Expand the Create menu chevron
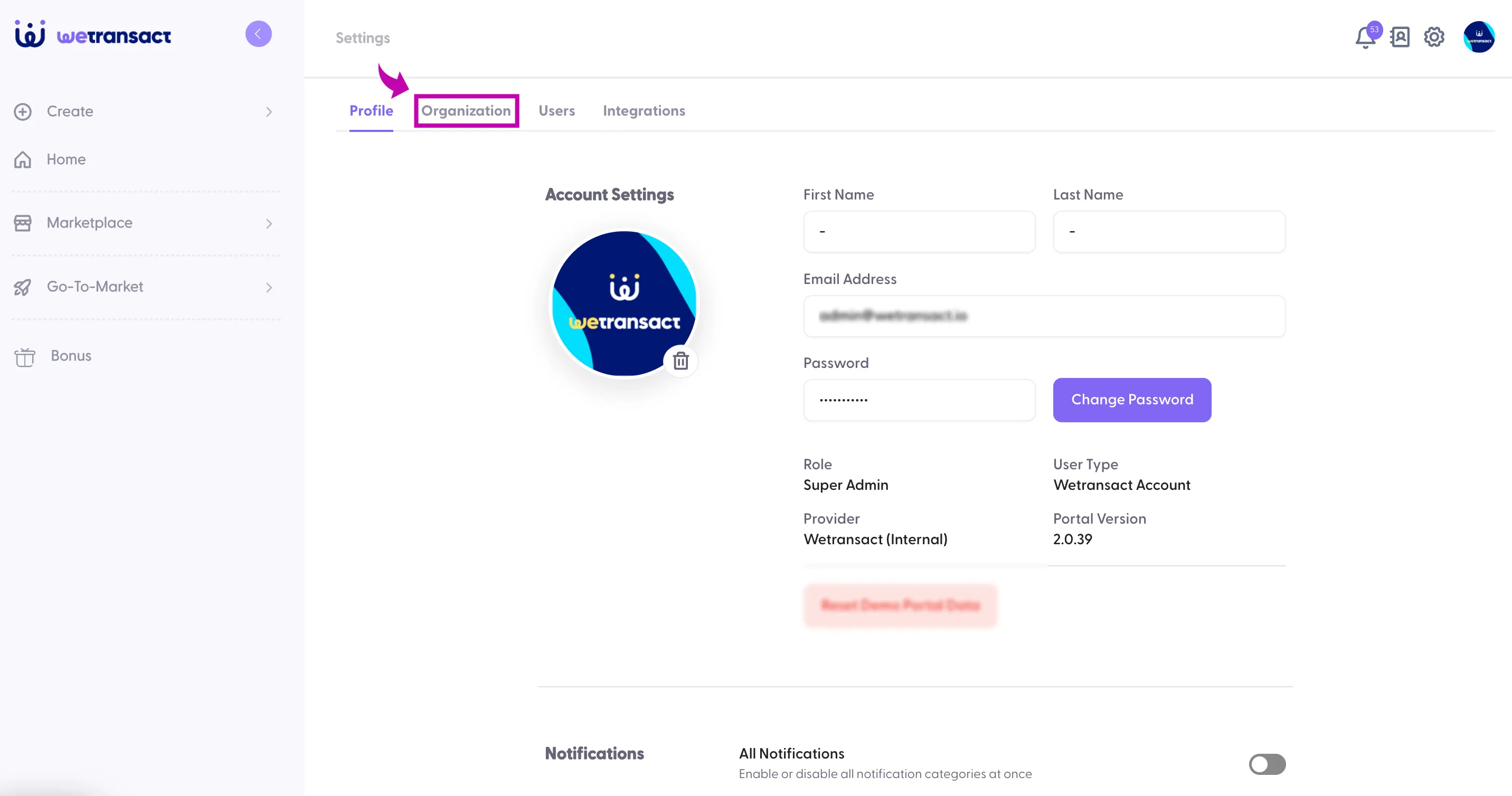1512x796 pixels. pyautogui.click(x=269, y=111)
